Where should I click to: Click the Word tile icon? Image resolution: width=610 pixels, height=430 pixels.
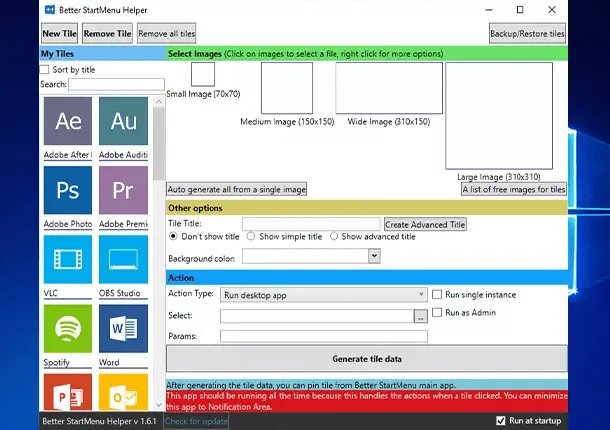124,328
